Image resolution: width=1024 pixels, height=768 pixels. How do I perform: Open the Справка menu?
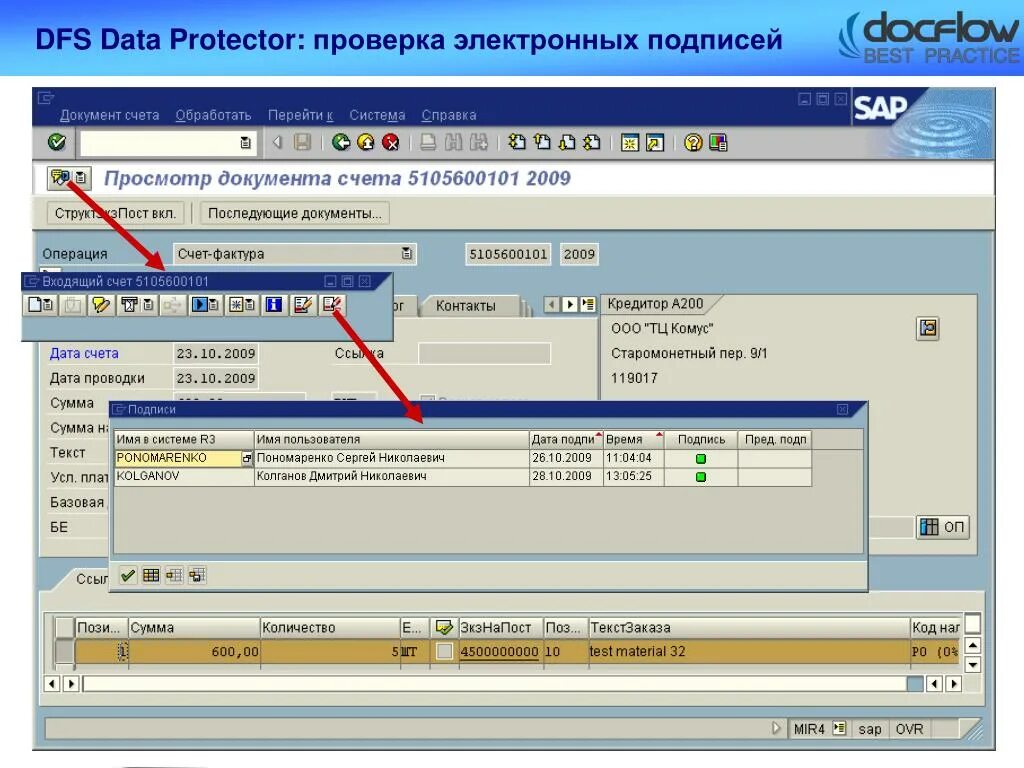pyautogui.click(x=449, y=115)
